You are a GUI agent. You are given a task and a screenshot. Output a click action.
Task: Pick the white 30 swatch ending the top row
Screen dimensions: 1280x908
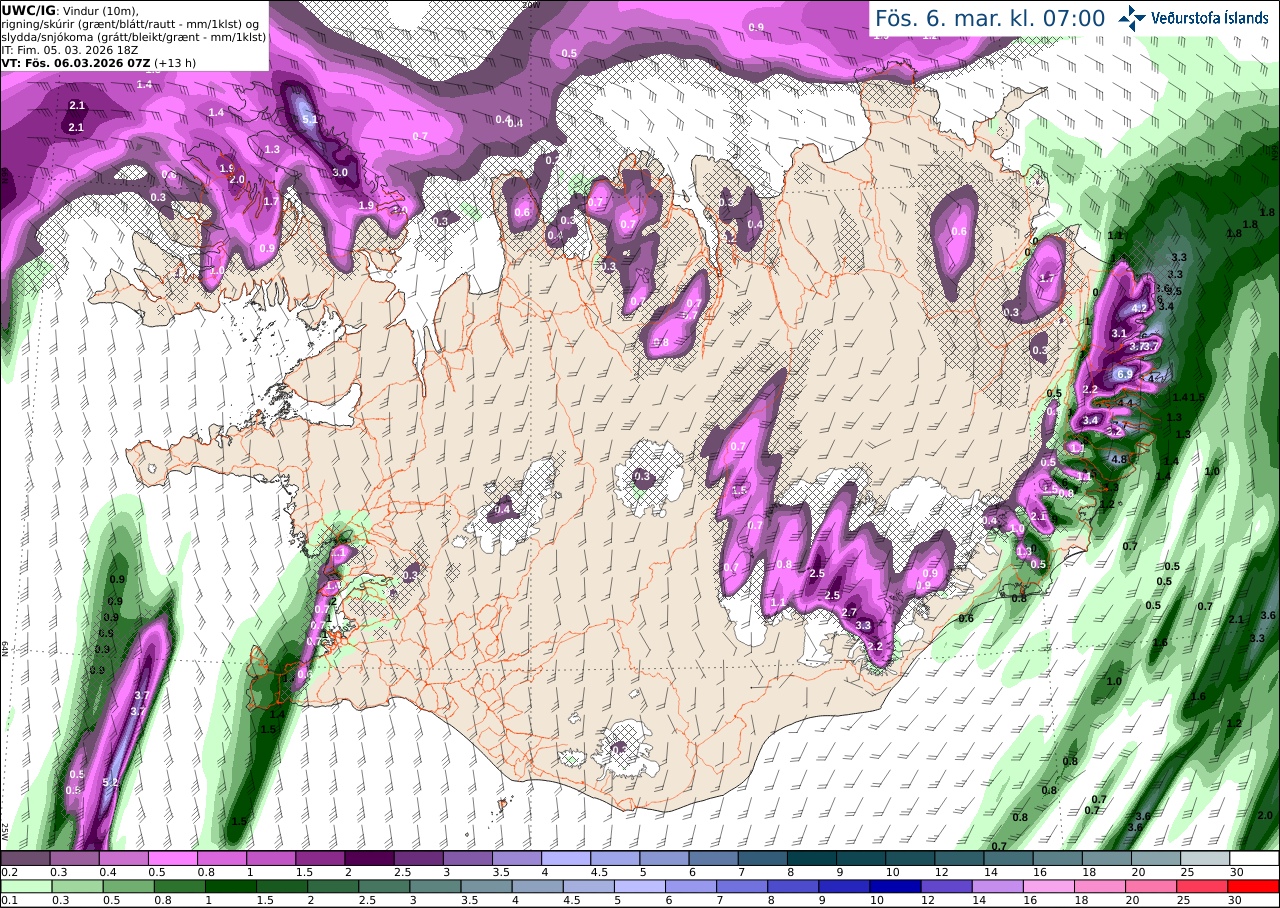click(1255, 858)
